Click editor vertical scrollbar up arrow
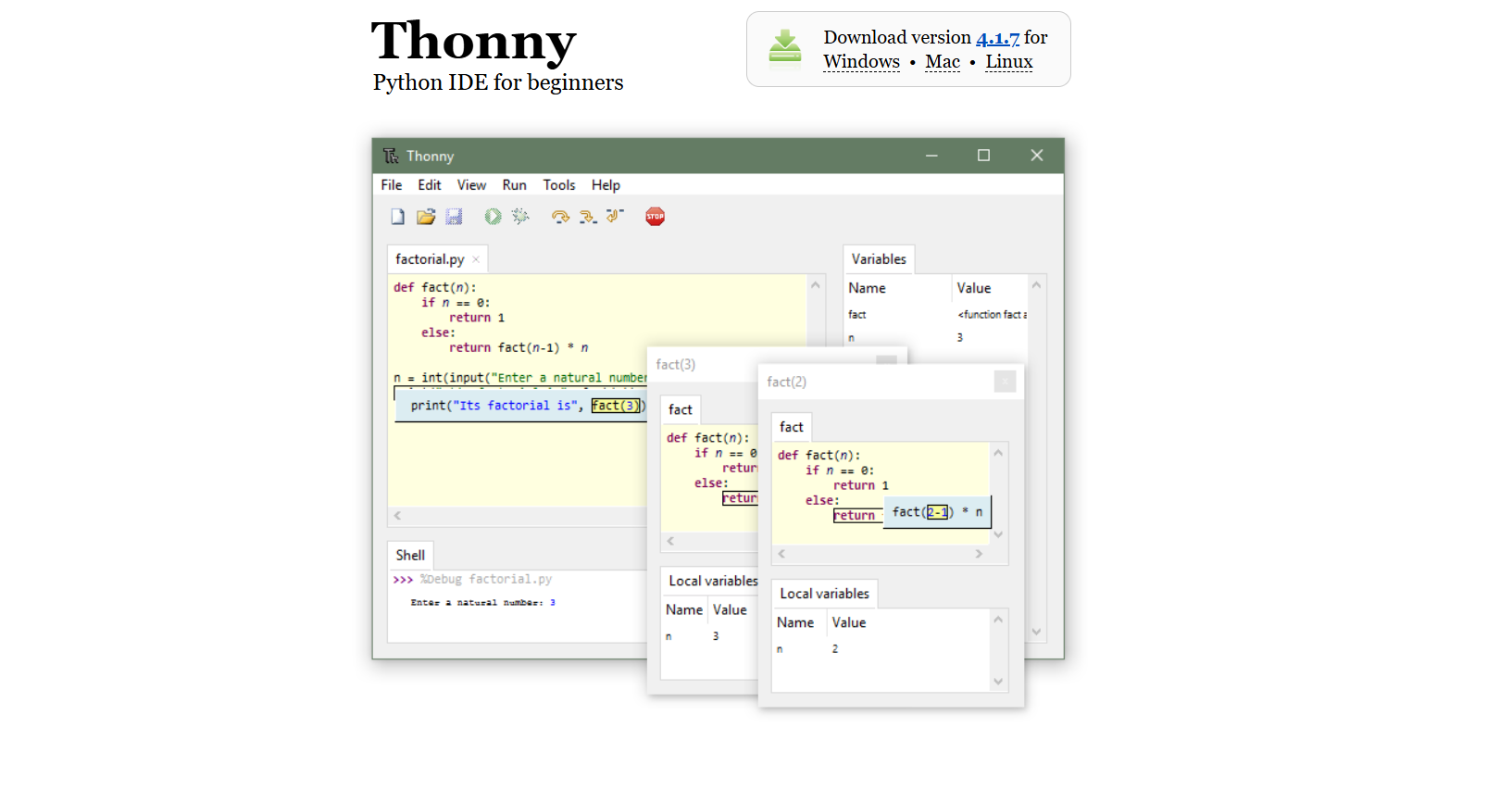Viewport: 1512px width, 790px height. pos(816,285)
